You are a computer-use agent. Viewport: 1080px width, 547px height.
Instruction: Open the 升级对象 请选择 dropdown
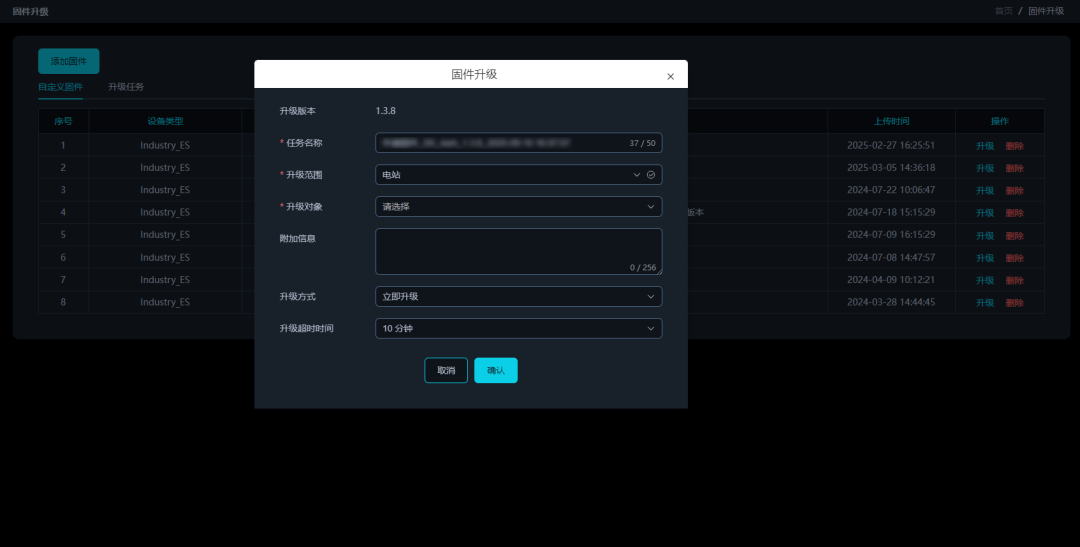tap(519, 207)
